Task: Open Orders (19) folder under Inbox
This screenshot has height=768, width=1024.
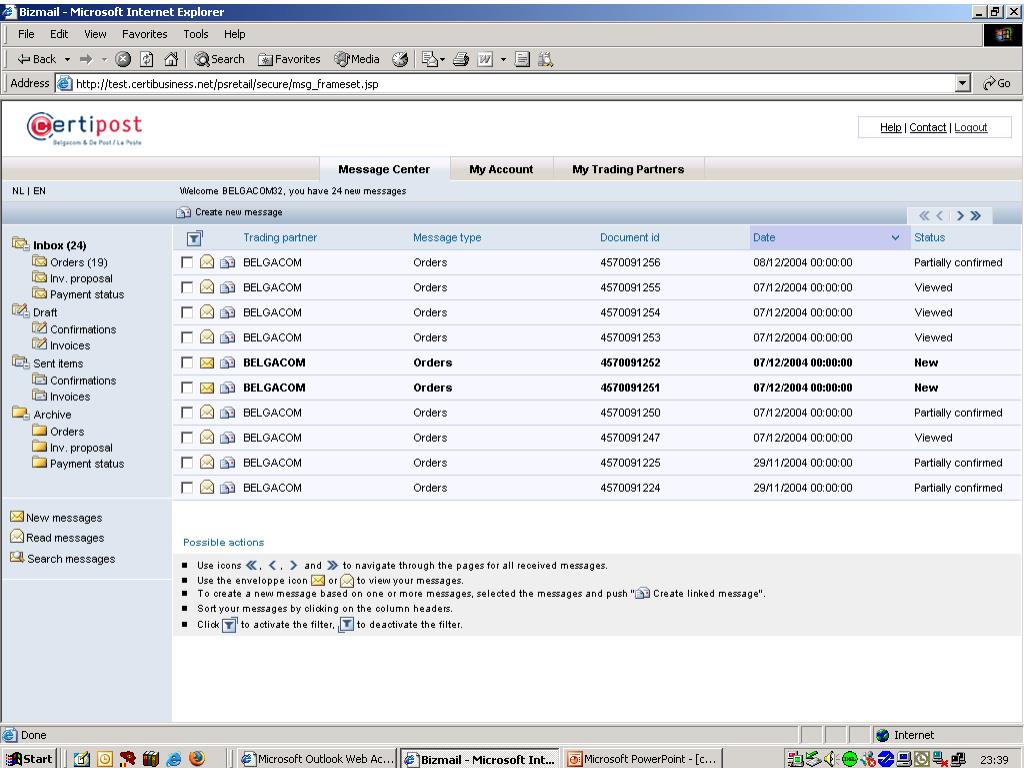Action: [79, 263]
